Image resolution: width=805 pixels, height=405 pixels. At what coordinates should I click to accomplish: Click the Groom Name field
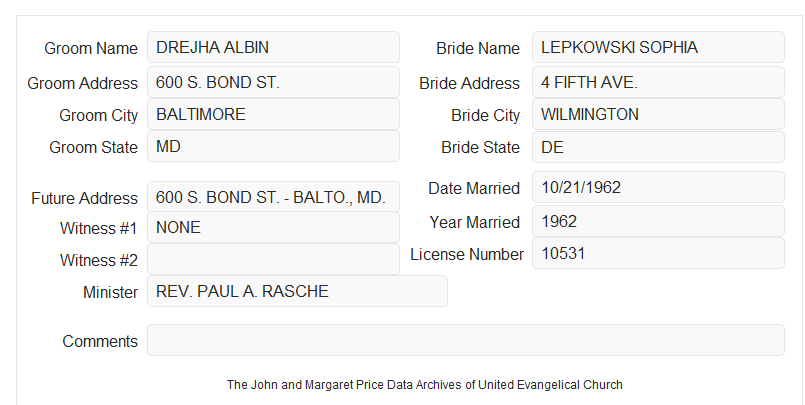(273, 47)
